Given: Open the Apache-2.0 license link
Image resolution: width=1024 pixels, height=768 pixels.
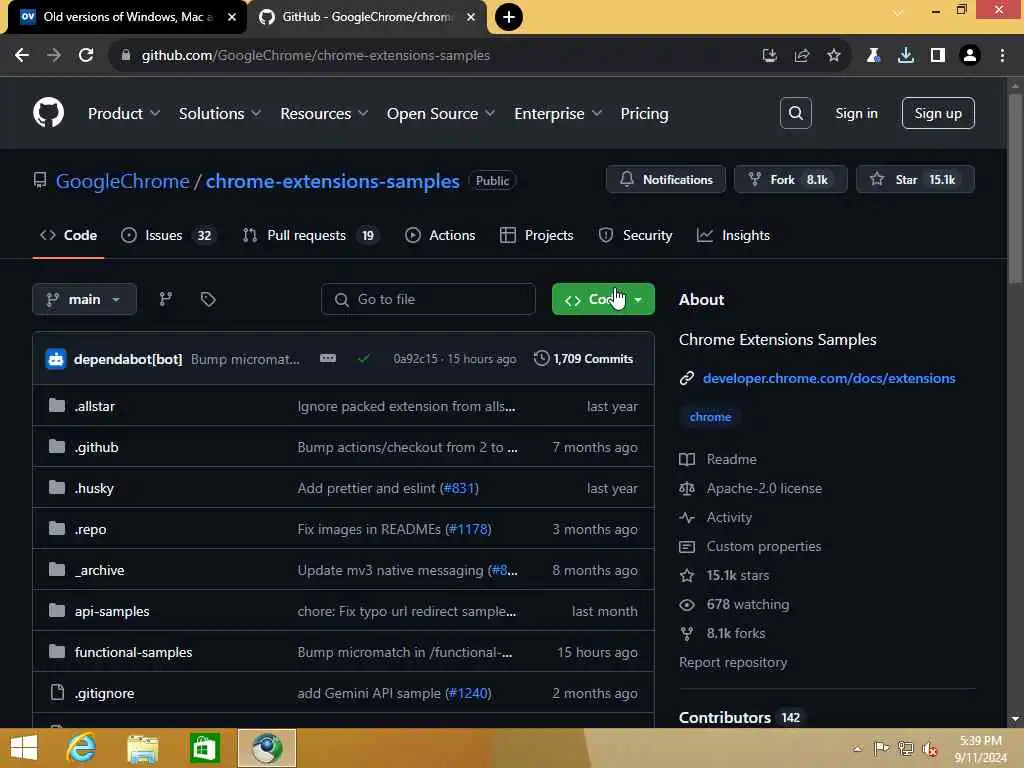Looking at the screenshot, I should coord(763,488).
